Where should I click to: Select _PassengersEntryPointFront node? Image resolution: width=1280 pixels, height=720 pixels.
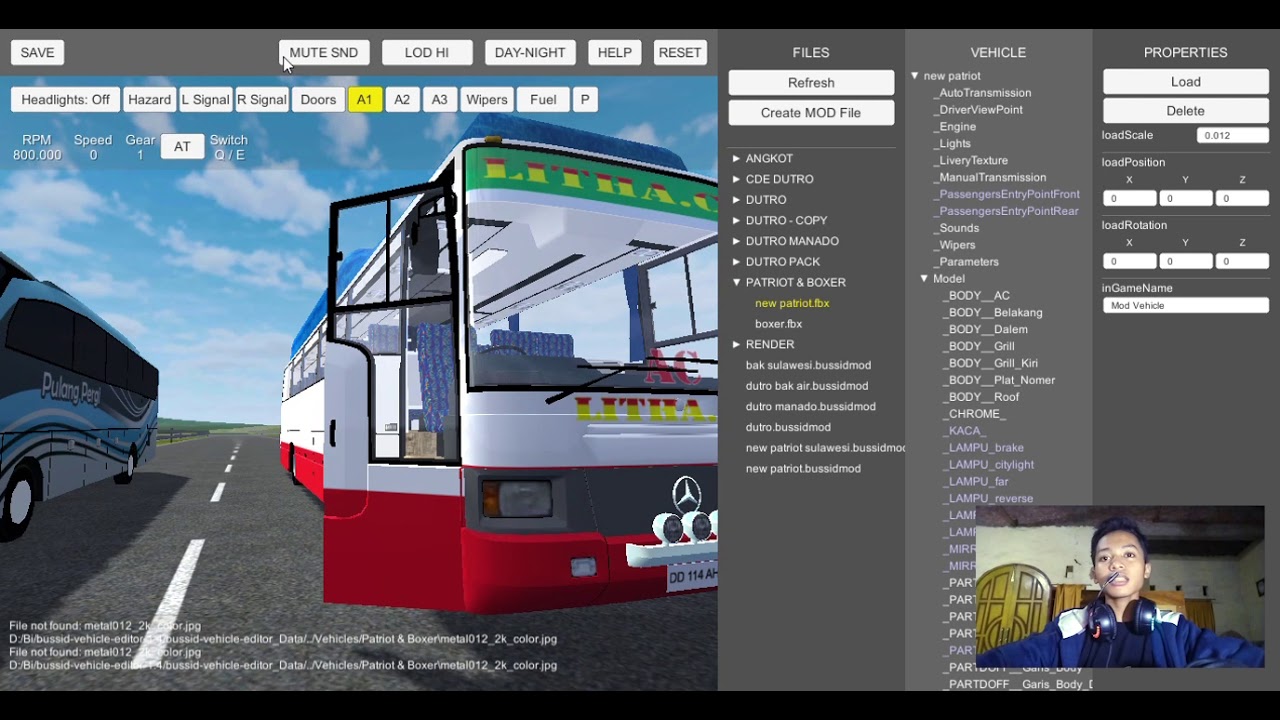click(x=1006, y=195)
